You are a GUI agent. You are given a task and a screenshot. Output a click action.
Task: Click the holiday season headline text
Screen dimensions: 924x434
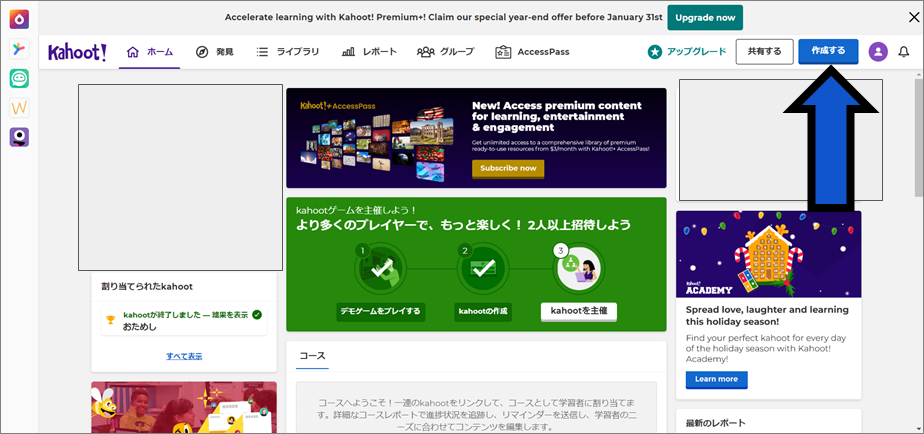pyautogui.click(x=767, y=315)
